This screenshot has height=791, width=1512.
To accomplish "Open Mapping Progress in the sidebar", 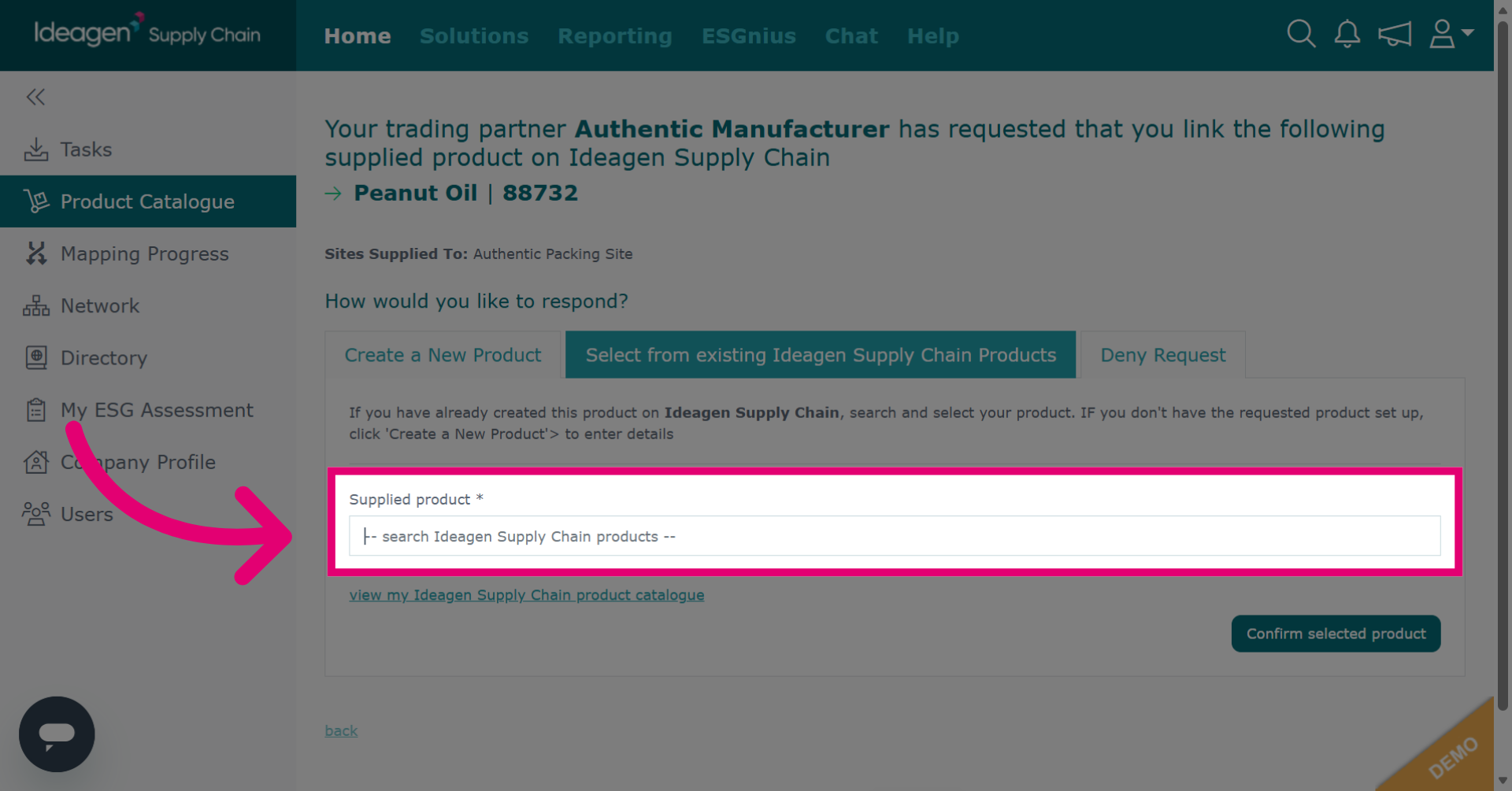I will click(x=148, y=253).
